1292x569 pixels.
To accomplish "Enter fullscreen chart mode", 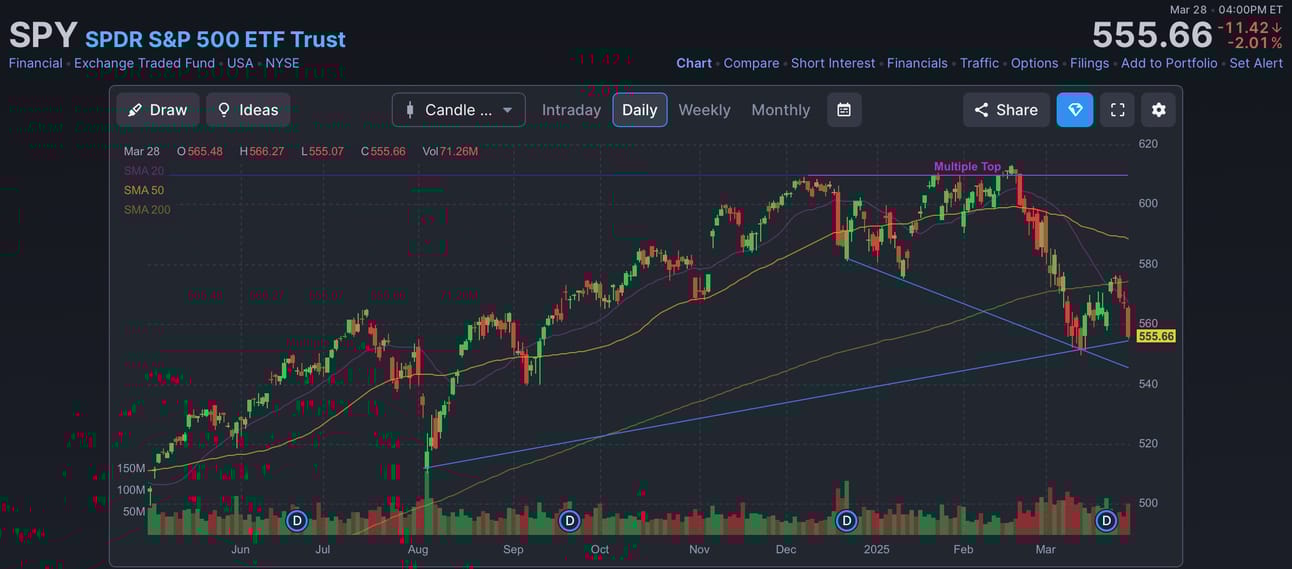I will pyautogui.click(x=1118, y=110).
